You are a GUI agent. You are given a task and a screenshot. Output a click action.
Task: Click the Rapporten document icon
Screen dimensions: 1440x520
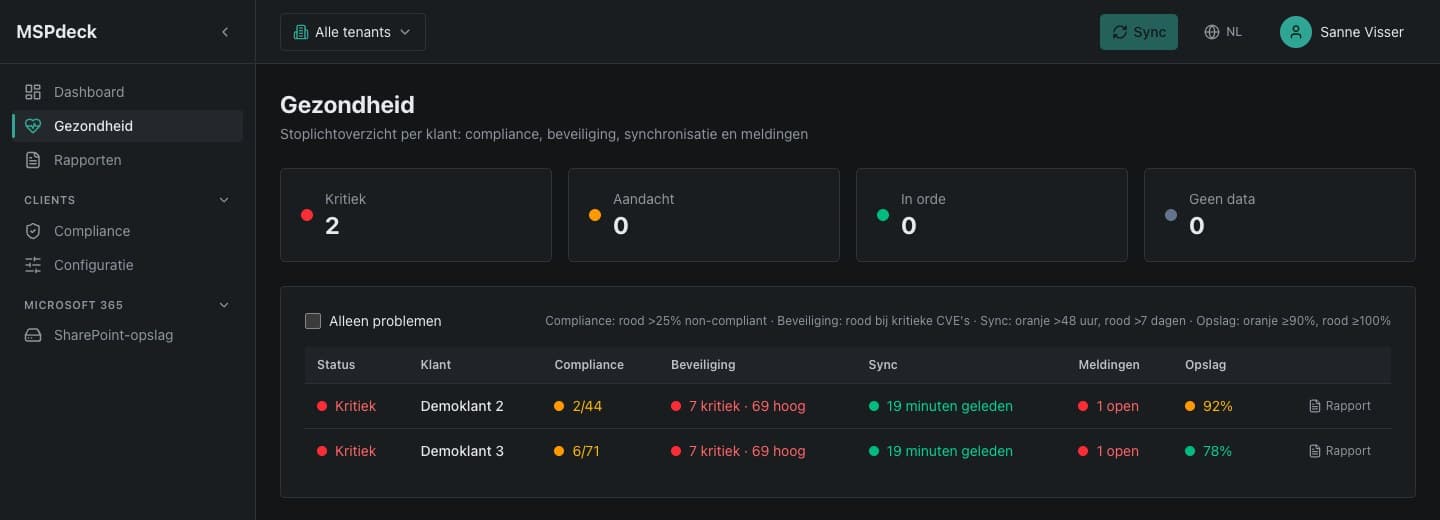click(x=33, y=160)
